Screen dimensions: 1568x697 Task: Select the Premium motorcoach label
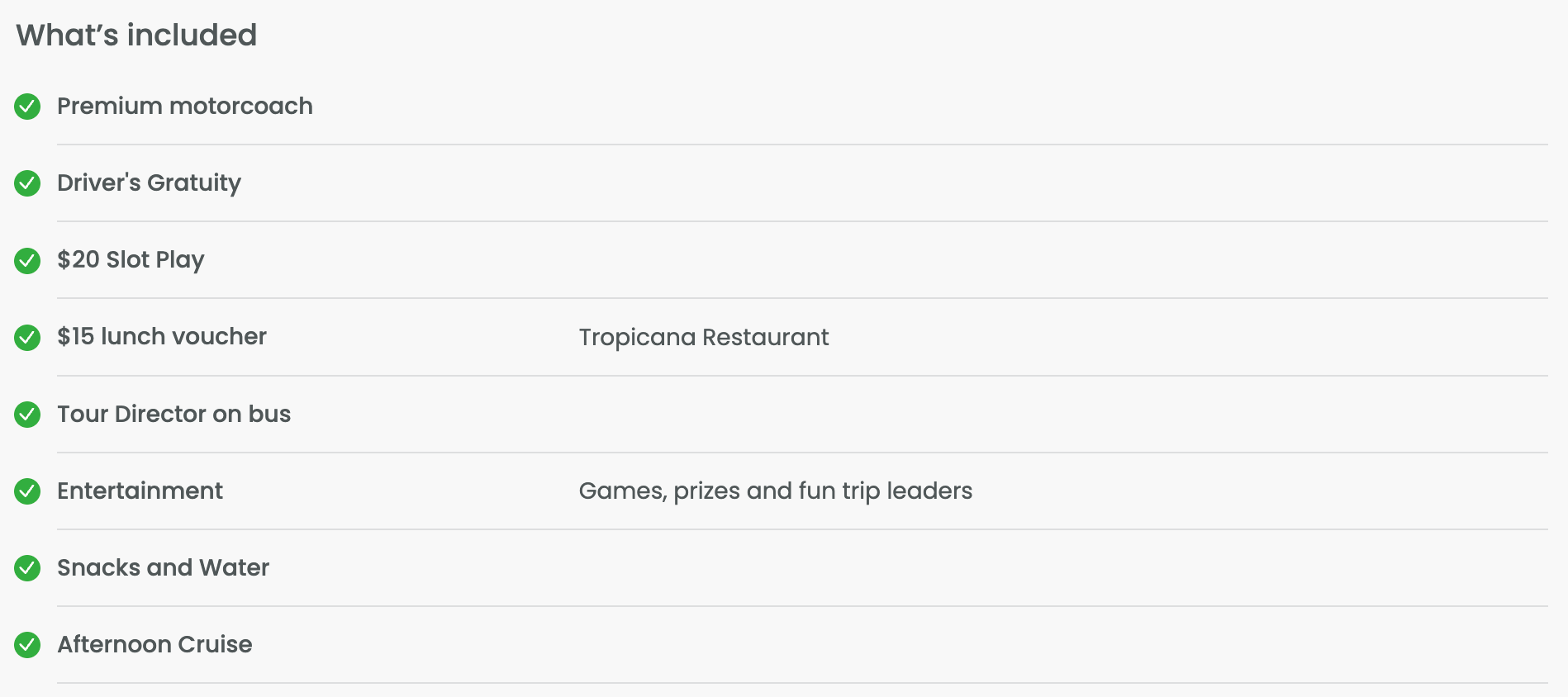point(185,106)
